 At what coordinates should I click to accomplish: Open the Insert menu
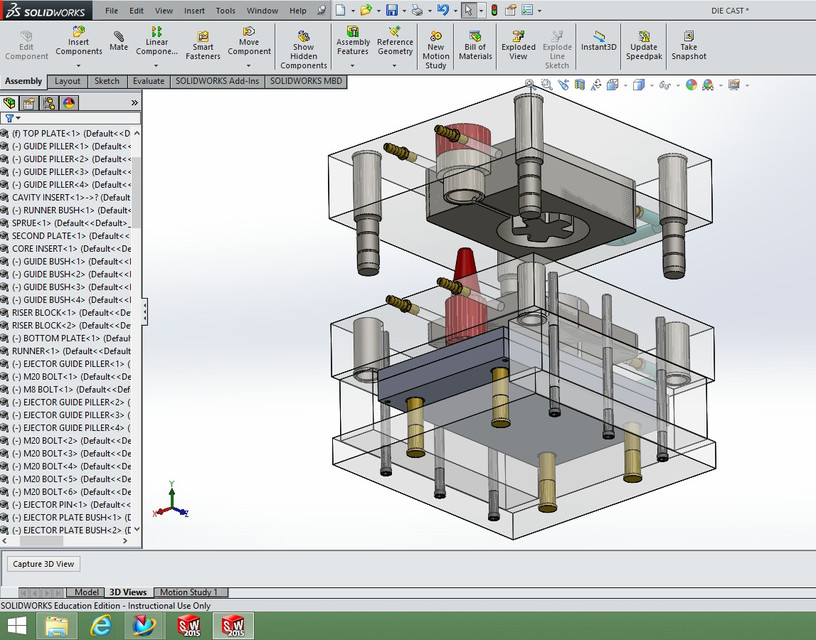pyautogui.click(x=194, y=10)
